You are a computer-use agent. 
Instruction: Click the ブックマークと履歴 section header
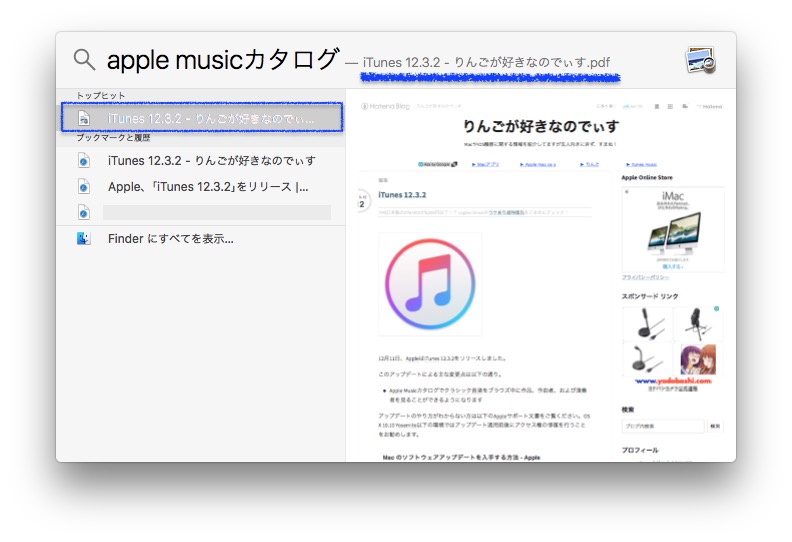tap(113, 137)
